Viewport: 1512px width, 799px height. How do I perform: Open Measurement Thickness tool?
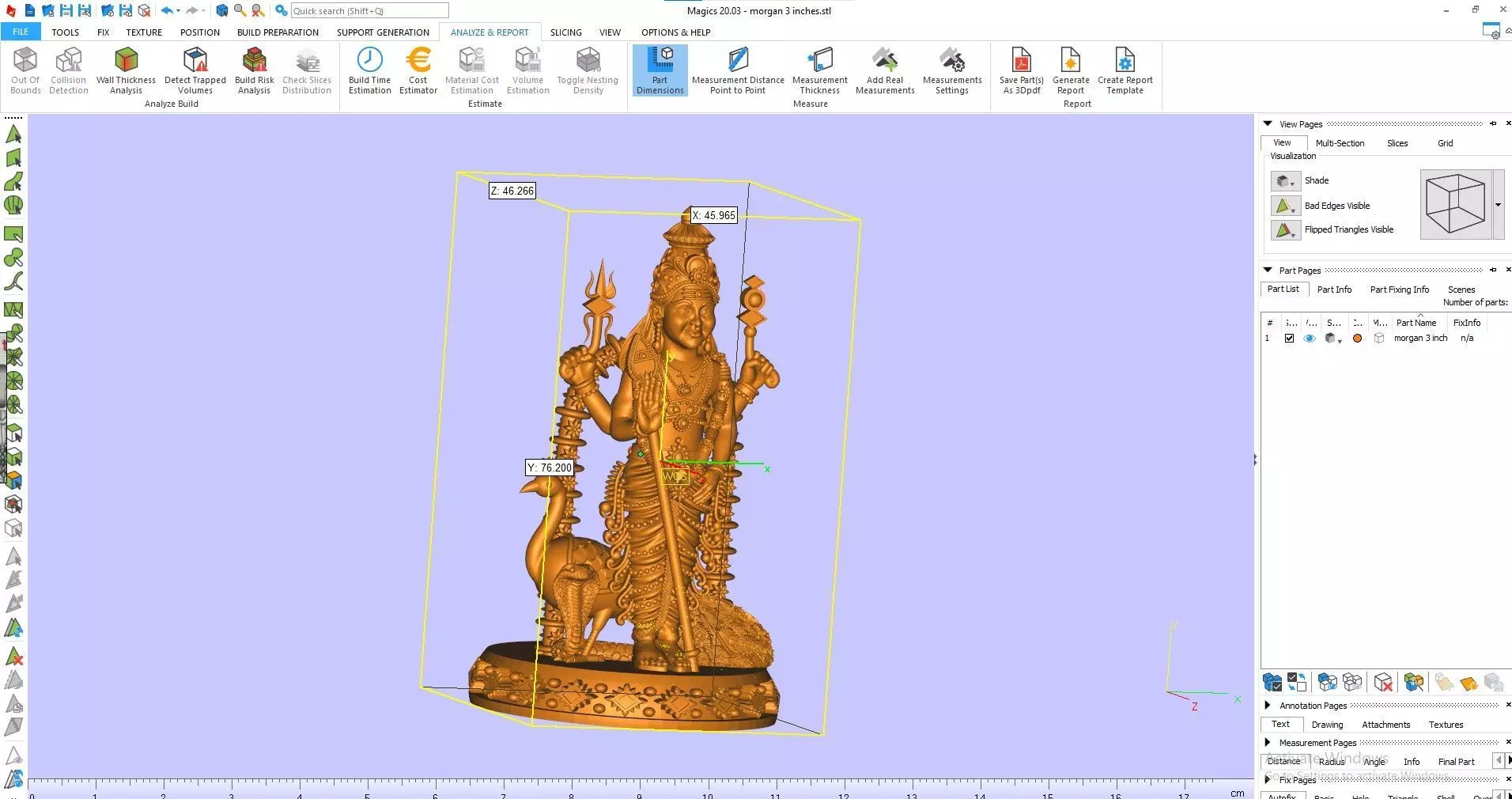tap(820, 70)
